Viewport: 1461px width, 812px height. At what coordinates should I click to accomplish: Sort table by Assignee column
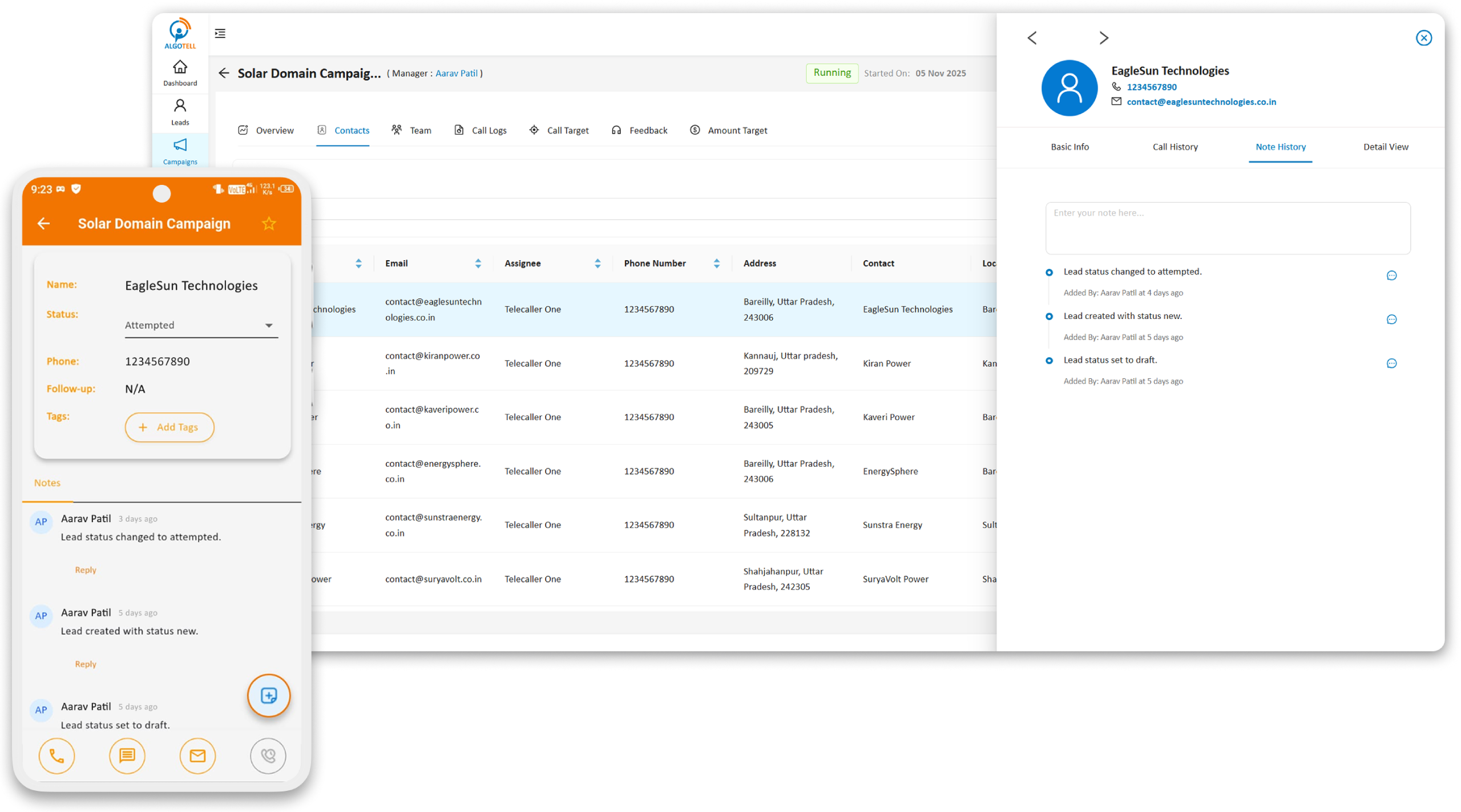click(x=598, y=263)
